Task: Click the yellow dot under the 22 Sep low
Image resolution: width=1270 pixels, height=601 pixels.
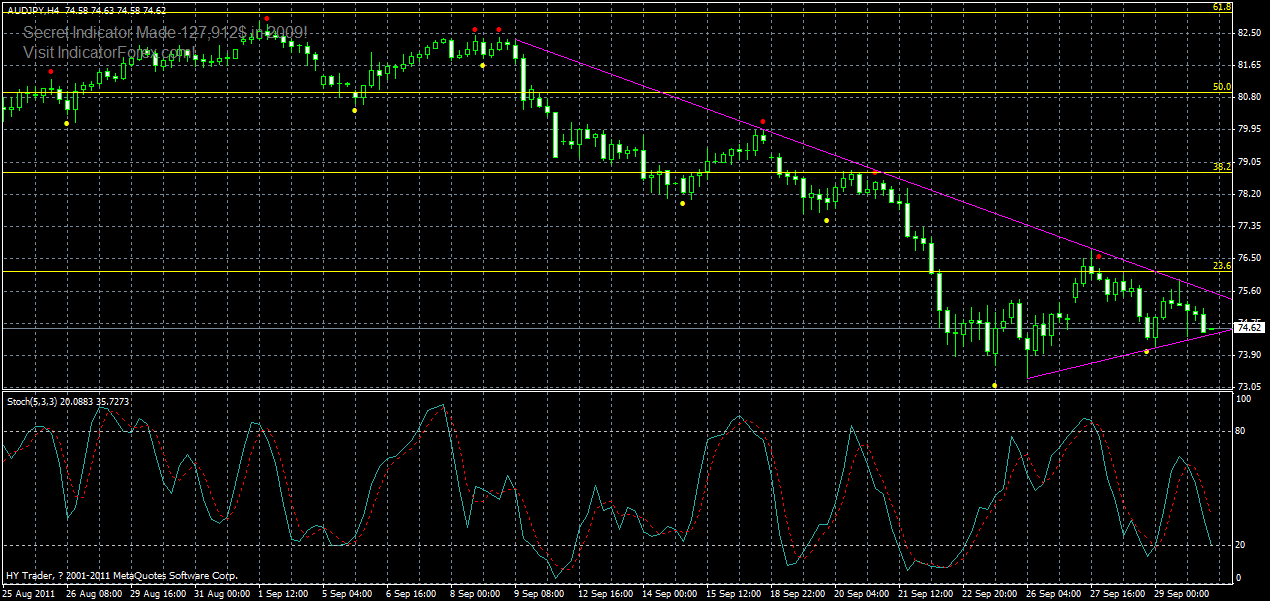Action: coord(995,385)
